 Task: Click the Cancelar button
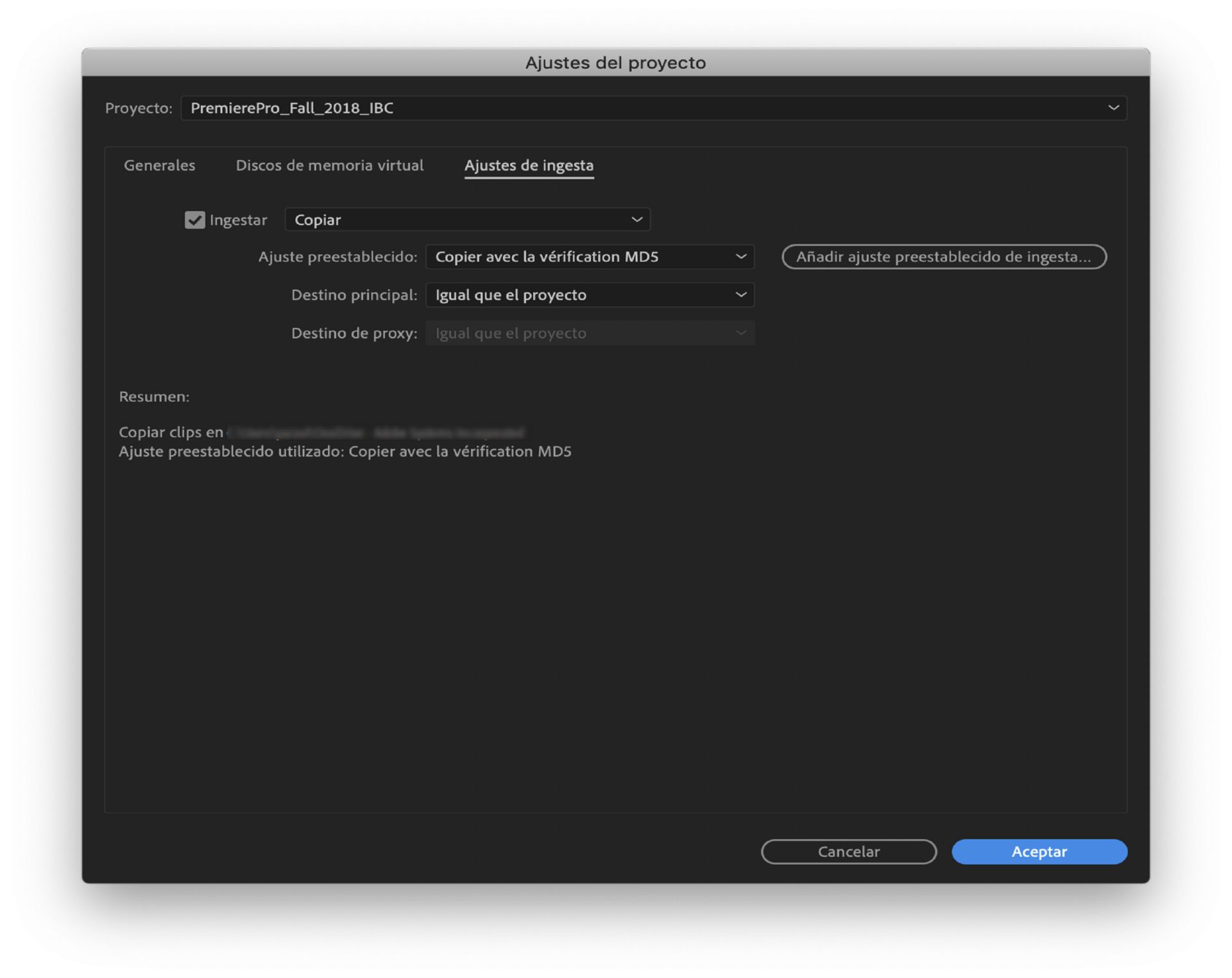pyautogui.click(x=848, y=852)
